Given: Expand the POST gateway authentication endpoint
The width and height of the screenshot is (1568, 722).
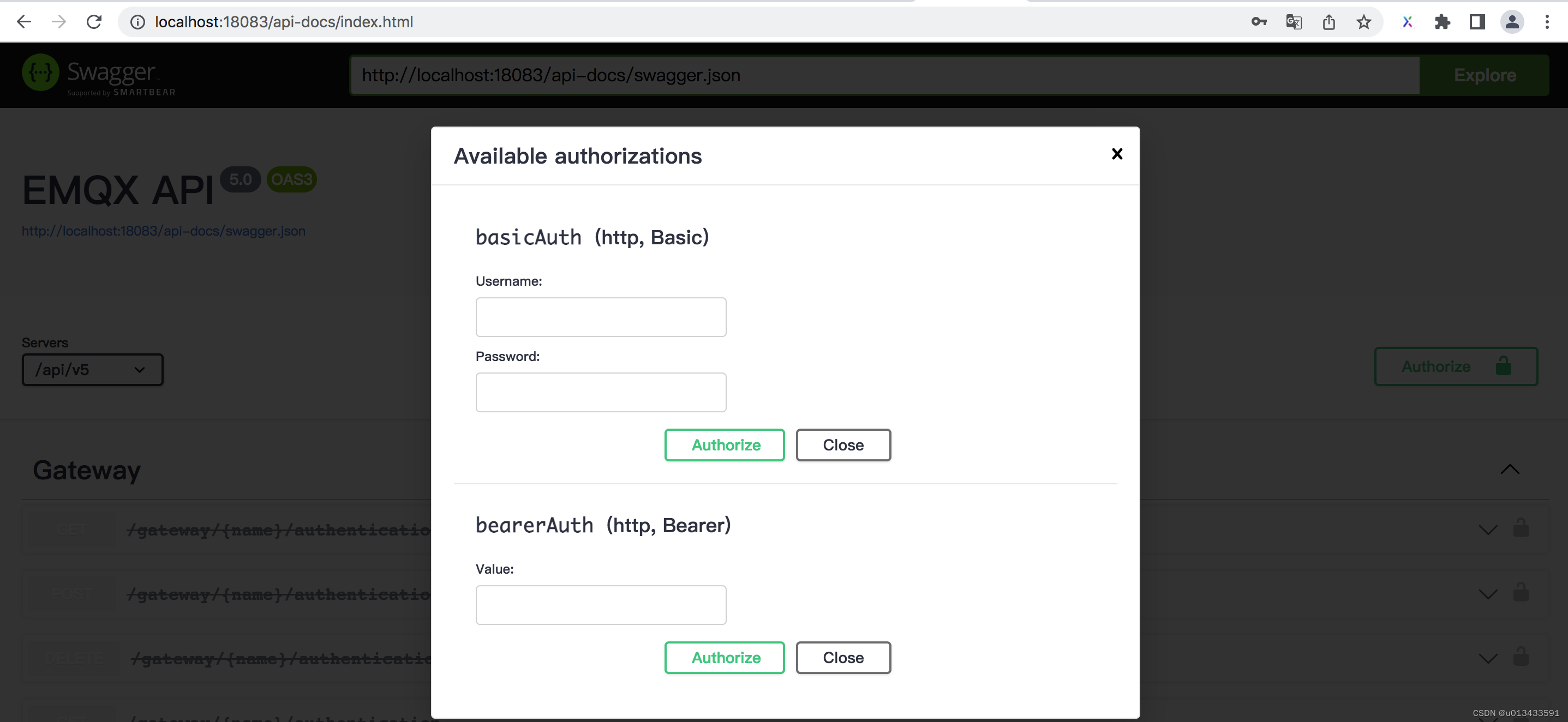Looking at the screenshot, I should (x=1488, y=594).
